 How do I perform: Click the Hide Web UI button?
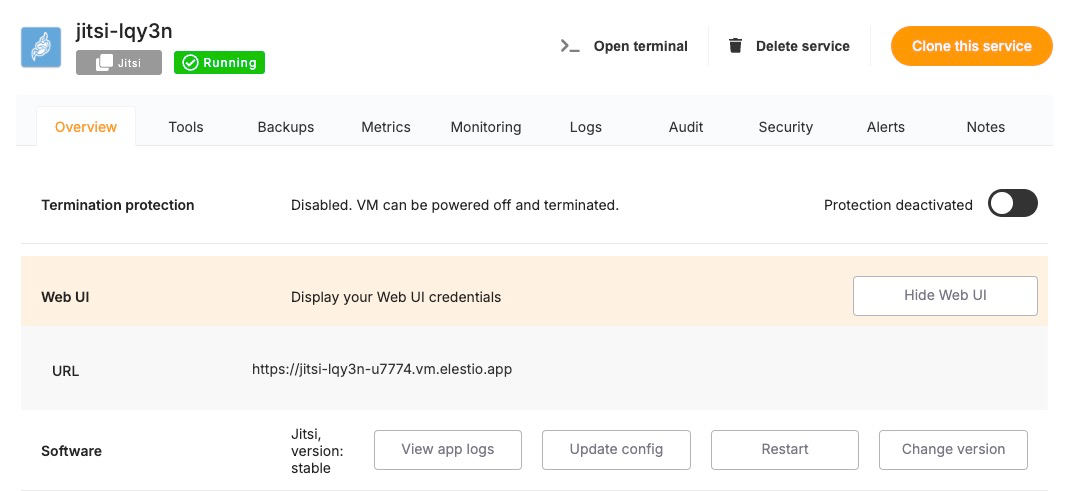(x=945, y=296)
